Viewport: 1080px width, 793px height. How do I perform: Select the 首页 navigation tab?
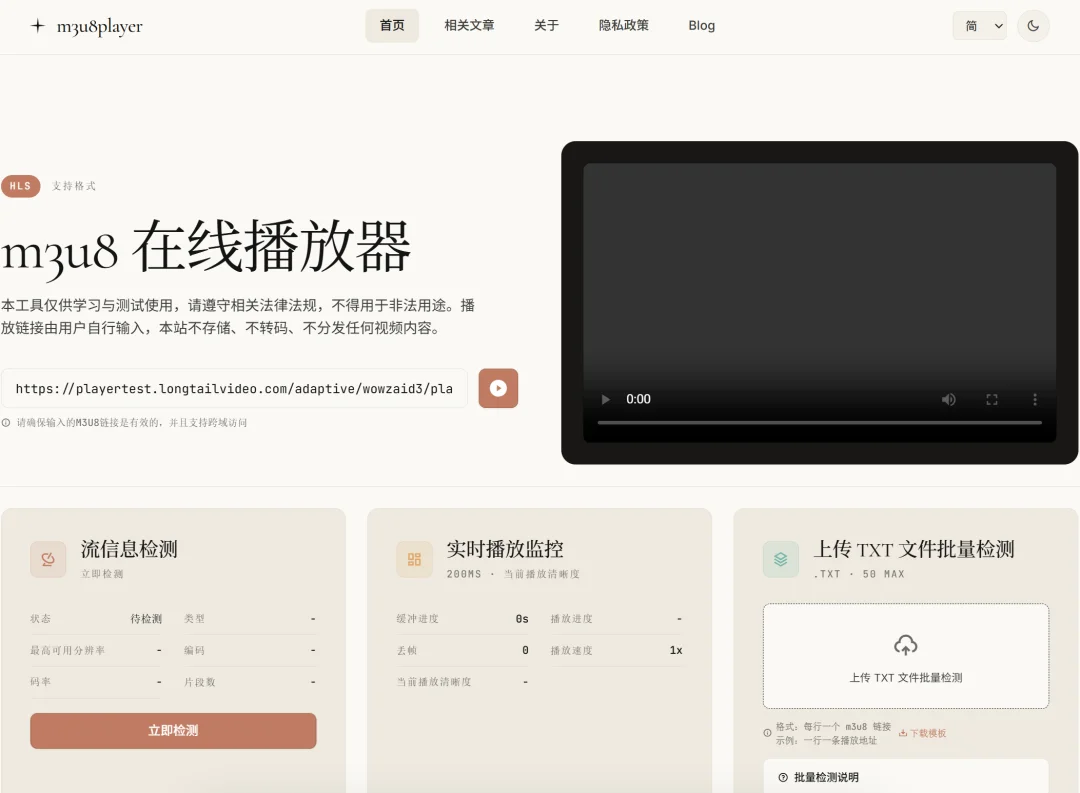[392, 25]
